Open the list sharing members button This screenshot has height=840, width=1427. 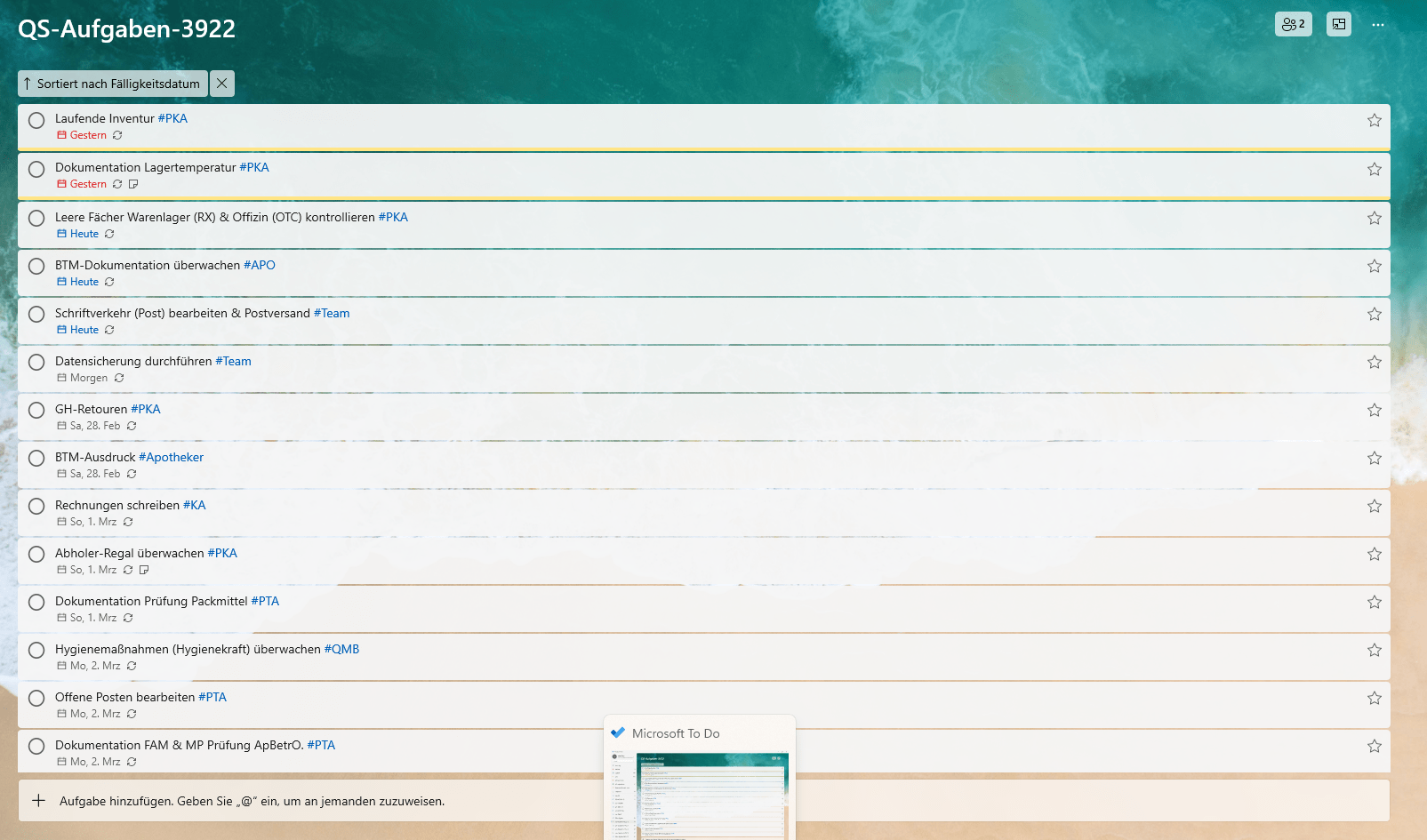click(1293, 24)
